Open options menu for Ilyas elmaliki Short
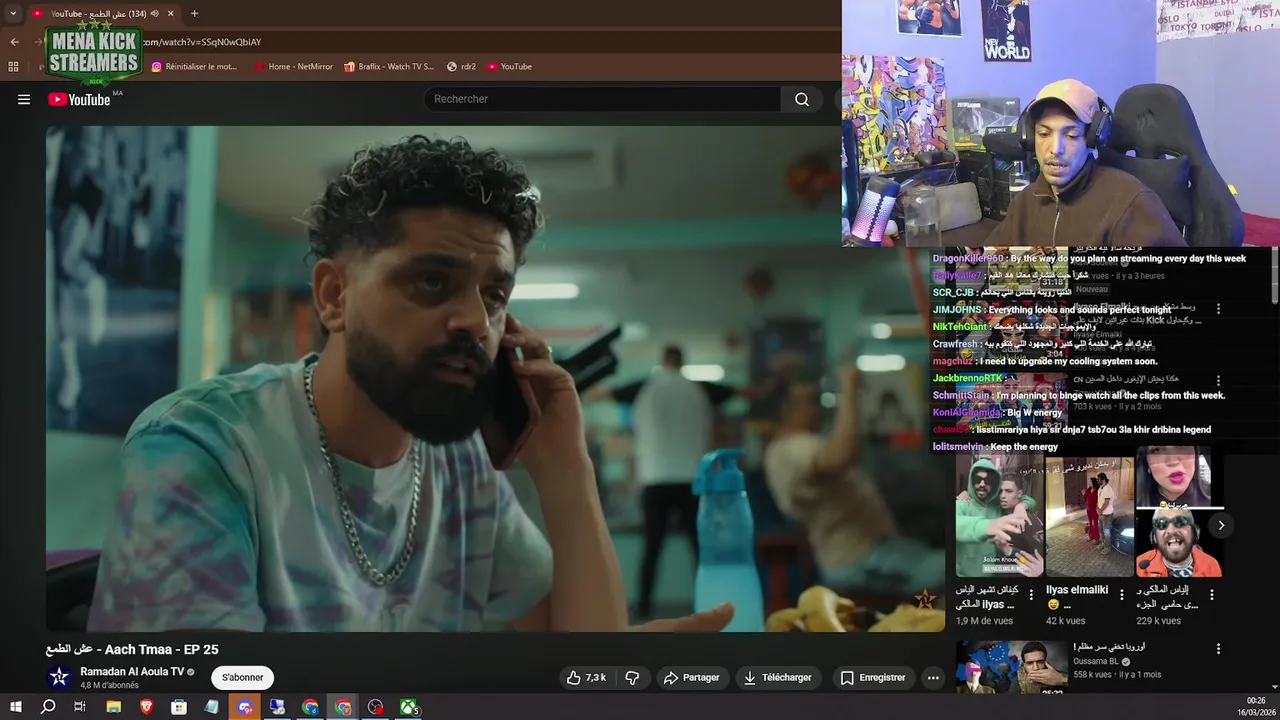Image resolution: width=1280 pixels, height=720 pixels. pos(1122,594)
